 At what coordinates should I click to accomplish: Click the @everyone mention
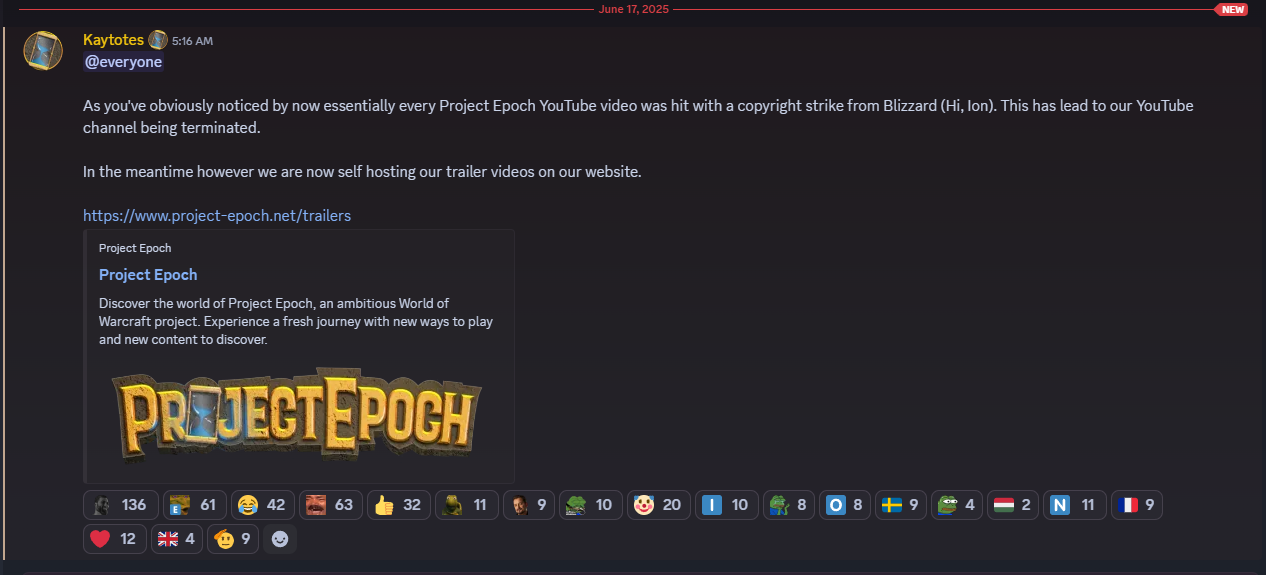[123, 62]
